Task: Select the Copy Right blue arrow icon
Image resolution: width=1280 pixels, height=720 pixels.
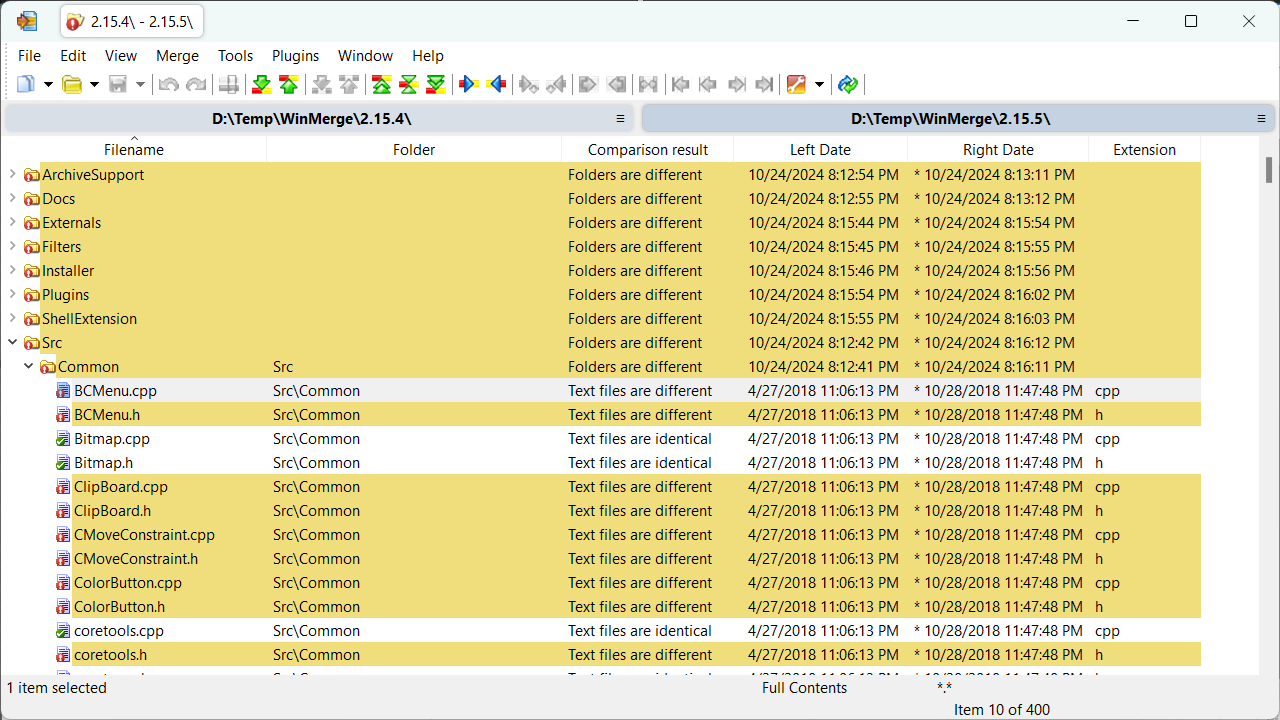Action: (469, 84)
